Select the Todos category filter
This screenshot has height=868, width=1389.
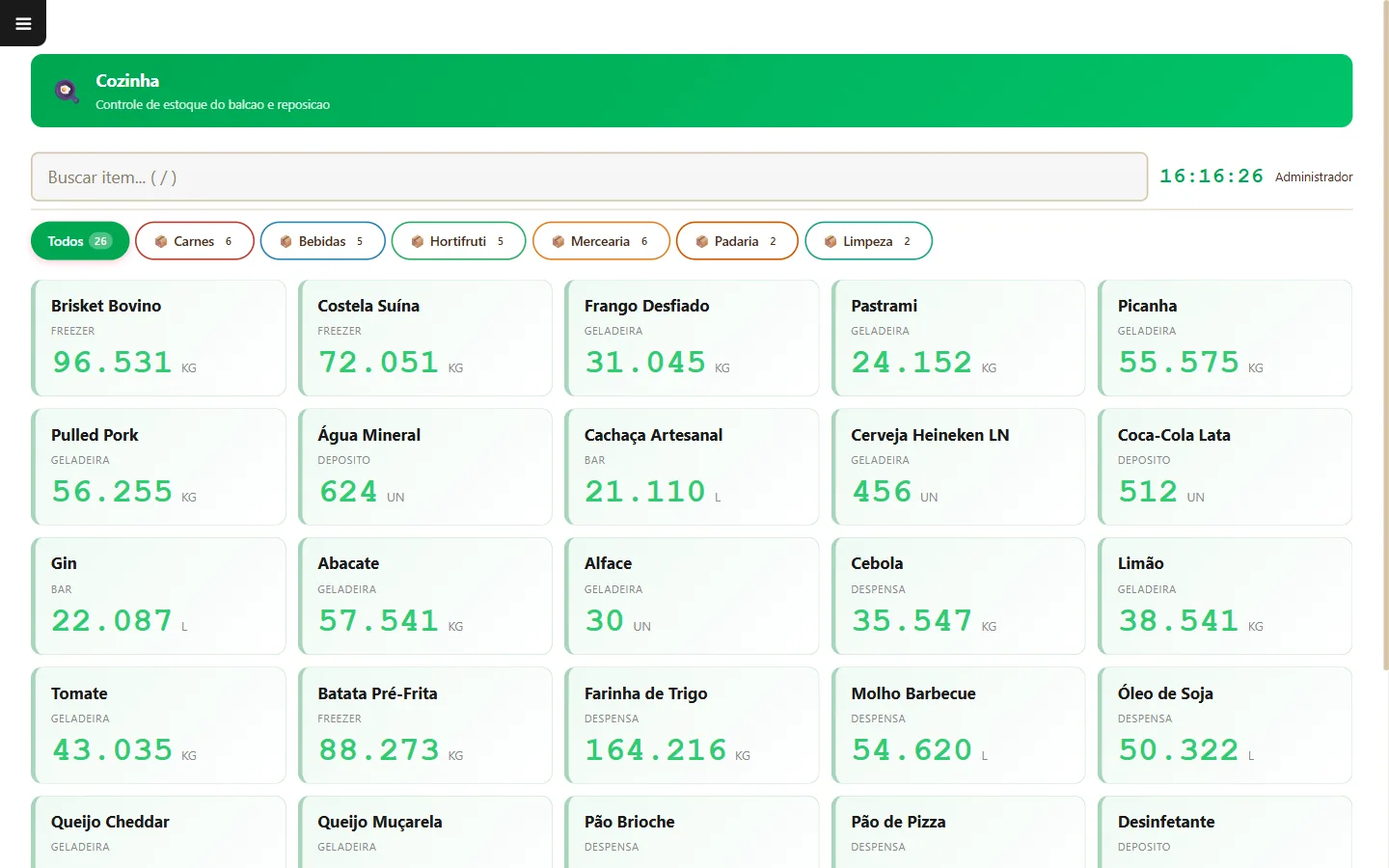[80, 241]
